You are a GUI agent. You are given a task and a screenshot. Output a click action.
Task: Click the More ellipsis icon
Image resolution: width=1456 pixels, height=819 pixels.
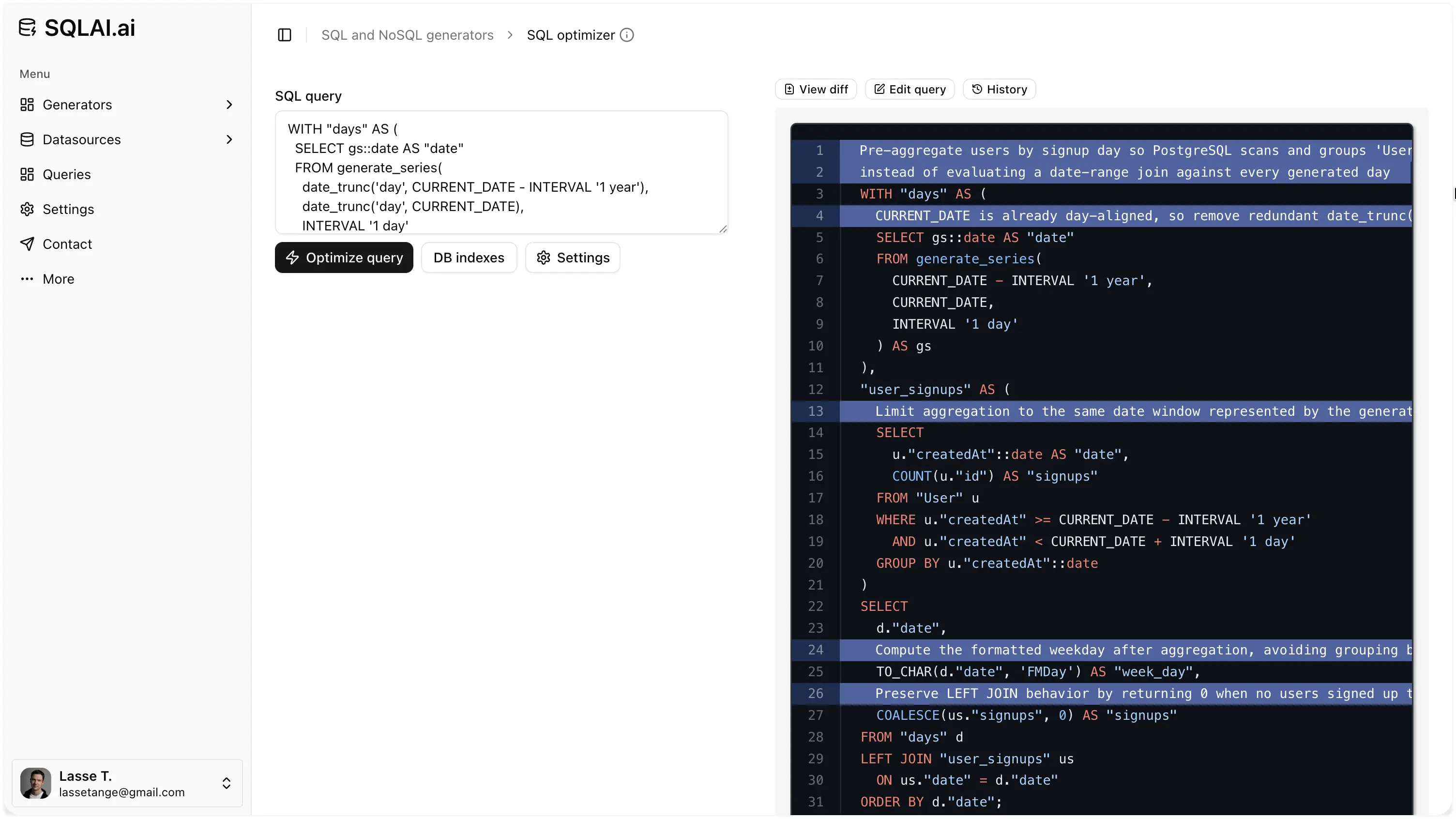(27, 279)
